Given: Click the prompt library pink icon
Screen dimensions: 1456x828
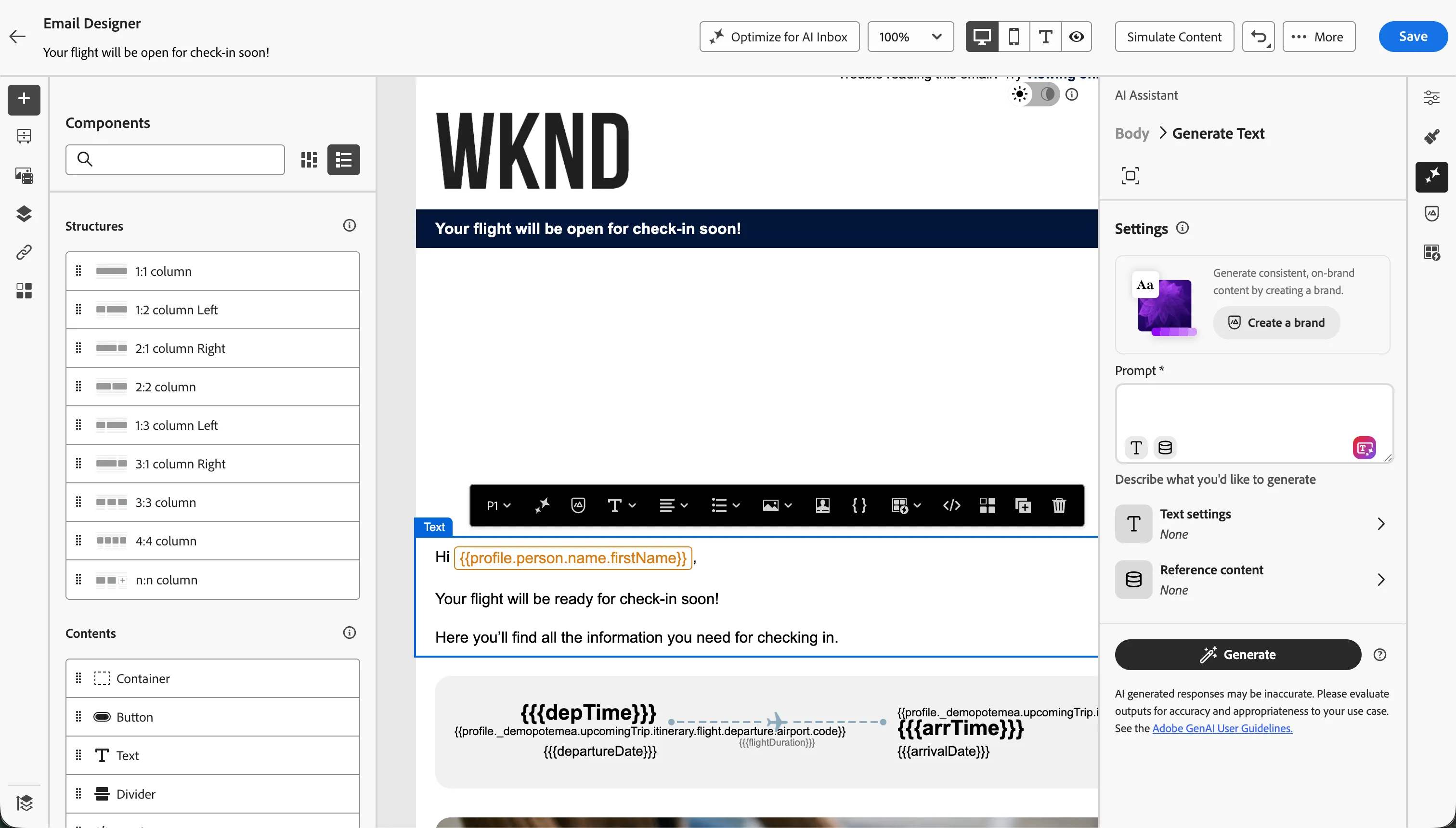Looking at the screenshot, I should coord(1364,448).
